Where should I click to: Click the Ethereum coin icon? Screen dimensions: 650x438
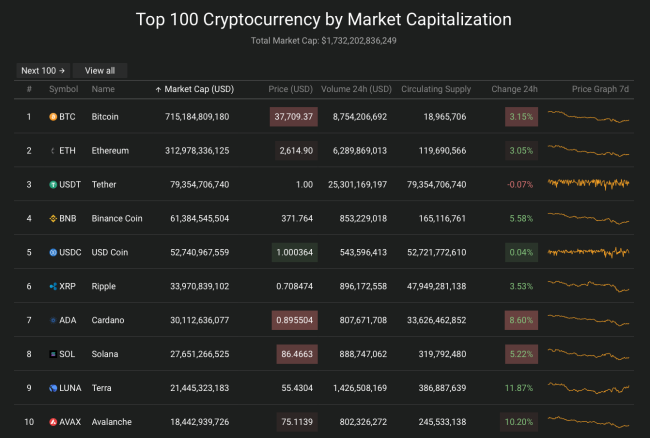pyautogui.click(x=53, y=151)
